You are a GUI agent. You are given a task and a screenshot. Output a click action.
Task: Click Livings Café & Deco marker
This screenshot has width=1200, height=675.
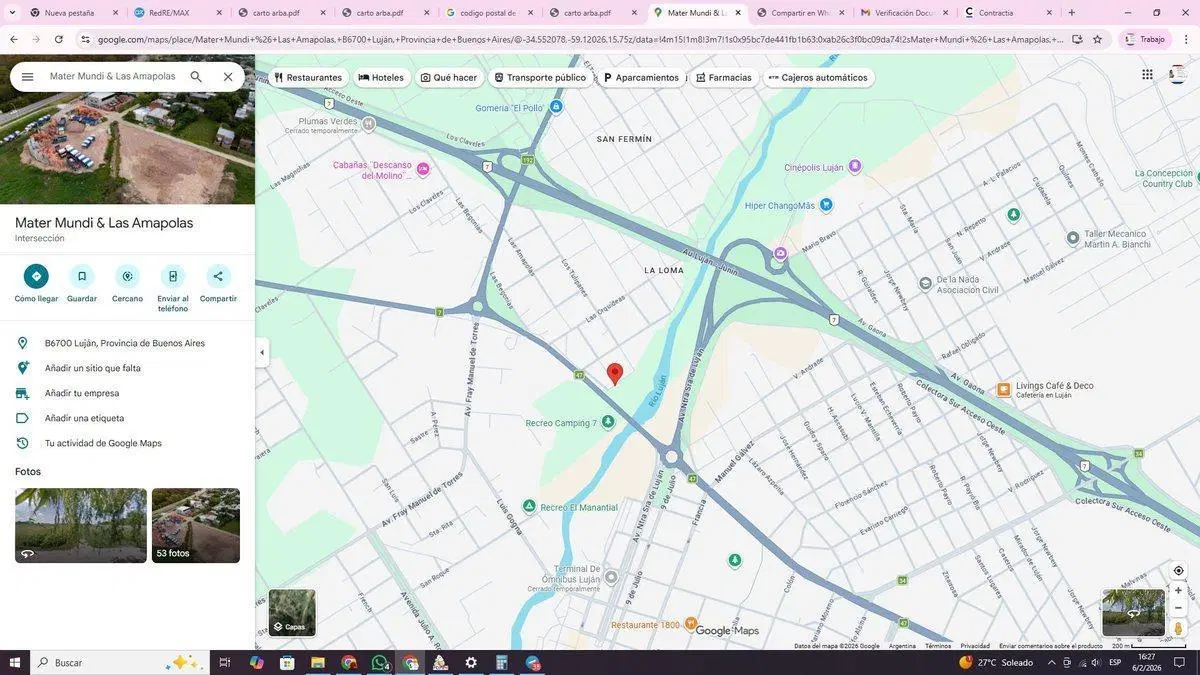[x=1004, y=389]
